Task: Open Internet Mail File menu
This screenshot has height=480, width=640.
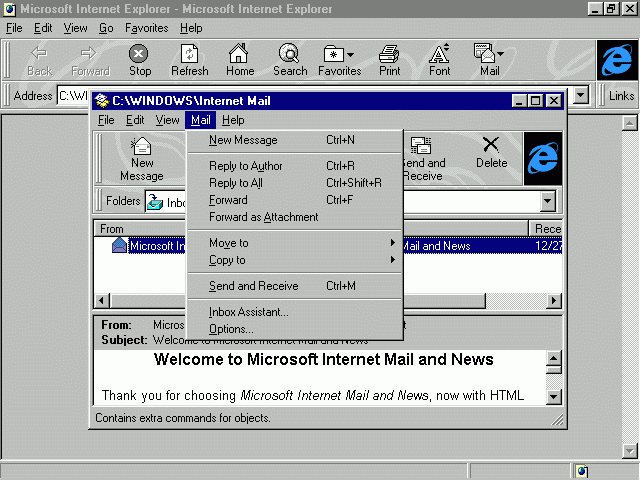Action: (x=106, y=120)
